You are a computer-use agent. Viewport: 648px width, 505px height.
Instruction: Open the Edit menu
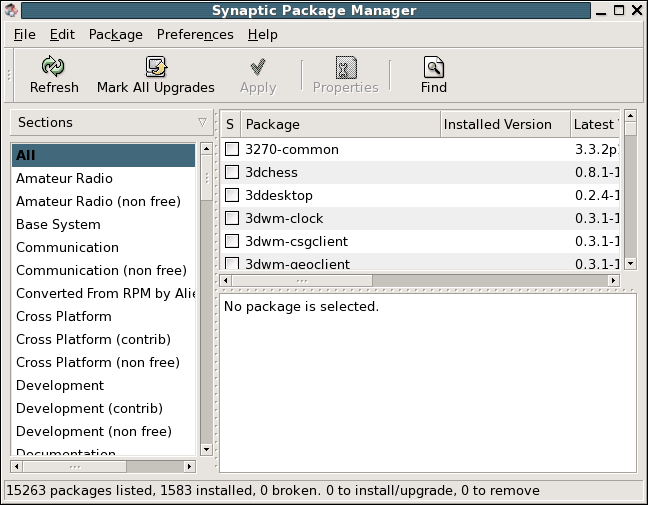pyautogui.click(x=62, y=35)
